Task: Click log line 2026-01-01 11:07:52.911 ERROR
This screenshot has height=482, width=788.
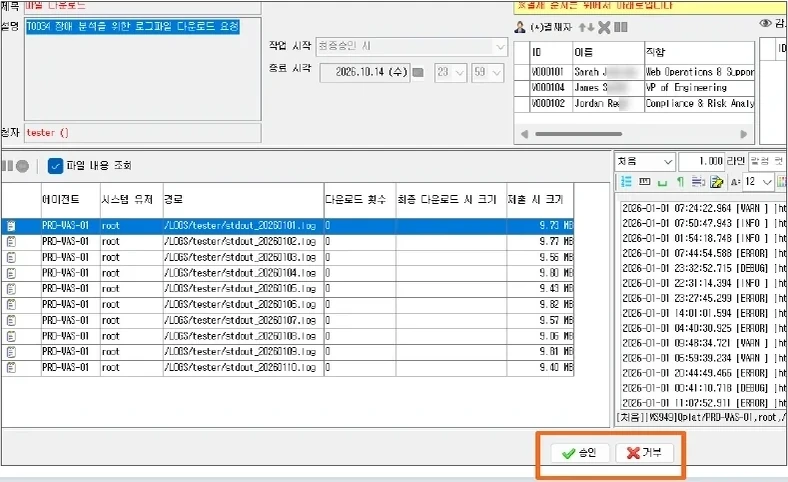Action: tap(703, 403)
